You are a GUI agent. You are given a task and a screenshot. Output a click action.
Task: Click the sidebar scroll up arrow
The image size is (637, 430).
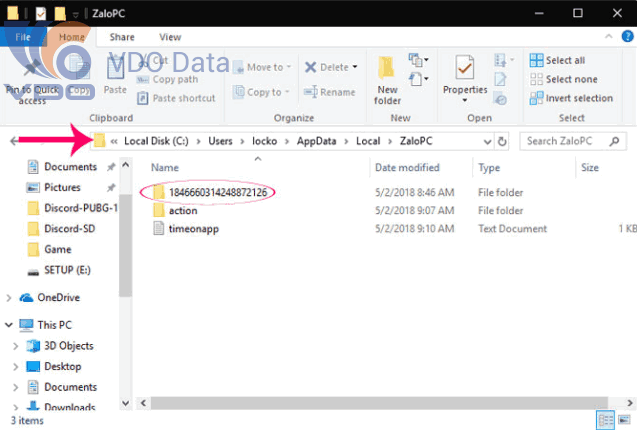pos(126,165)
